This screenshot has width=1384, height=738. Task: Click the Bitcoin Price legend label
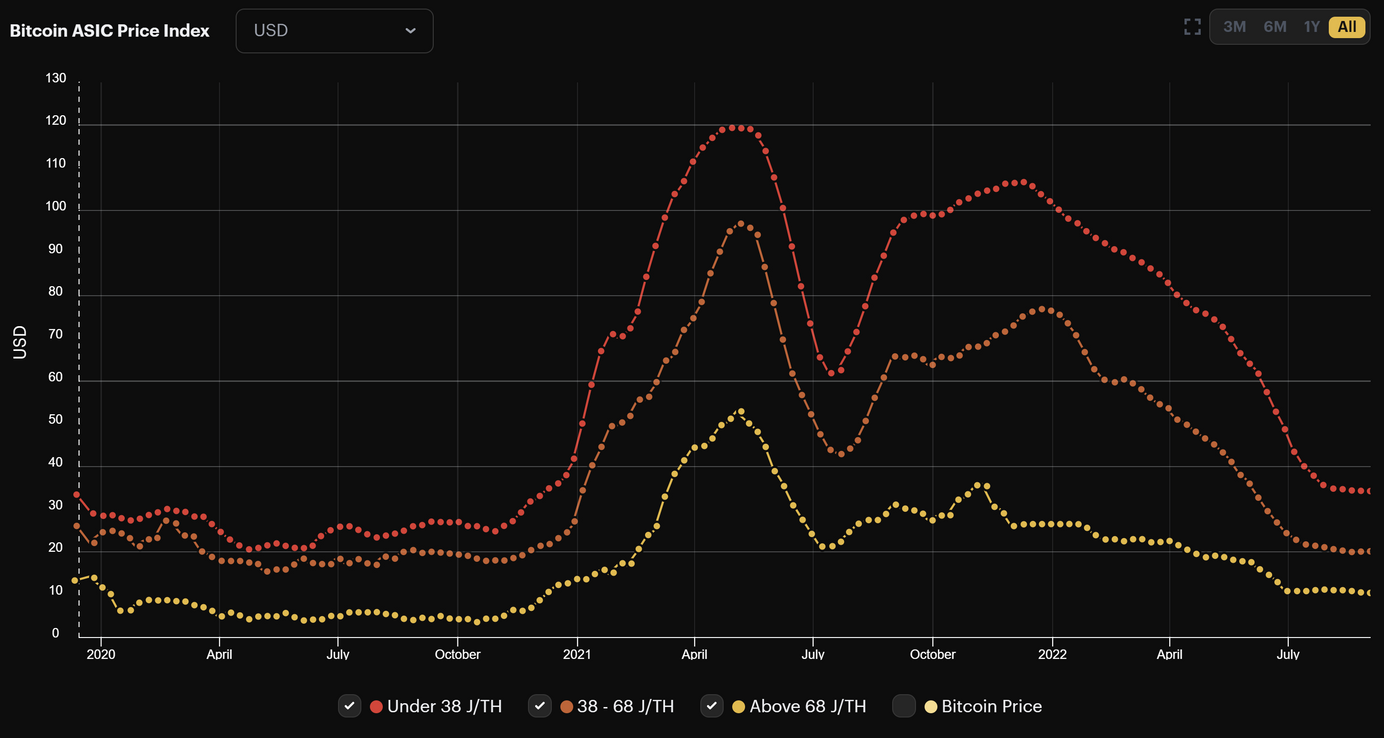point(992,707)
